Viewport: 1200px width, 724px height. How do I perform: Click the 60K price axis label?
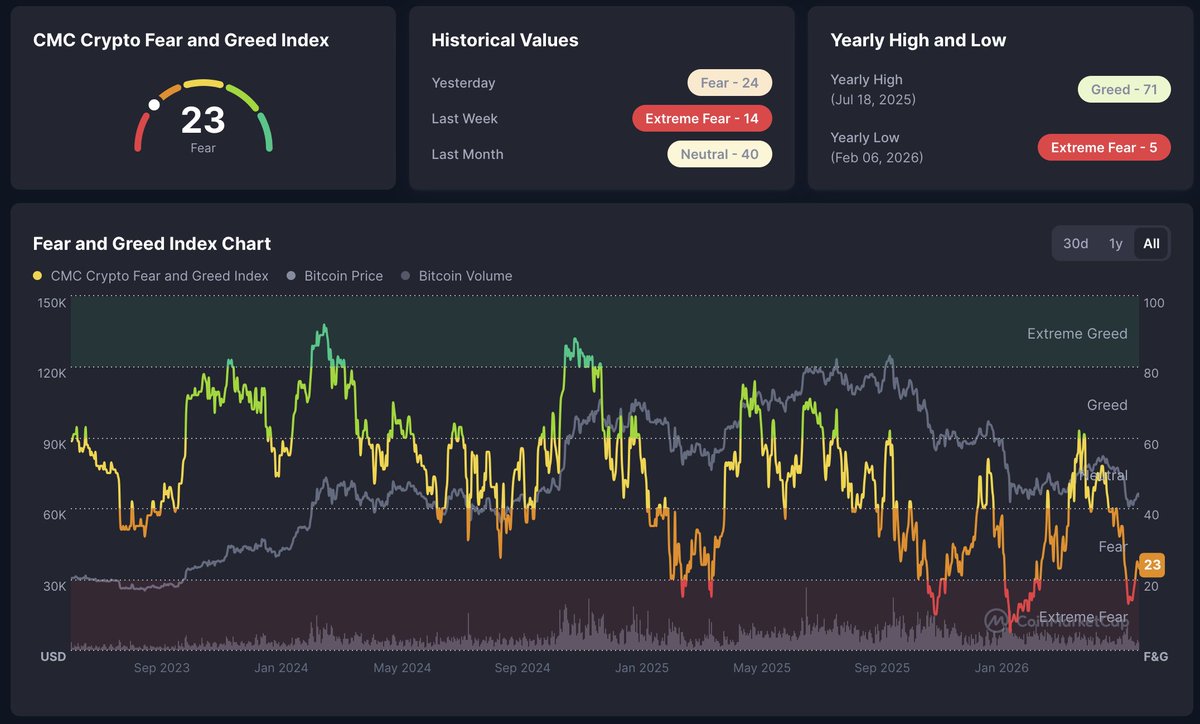coord(54,515)
